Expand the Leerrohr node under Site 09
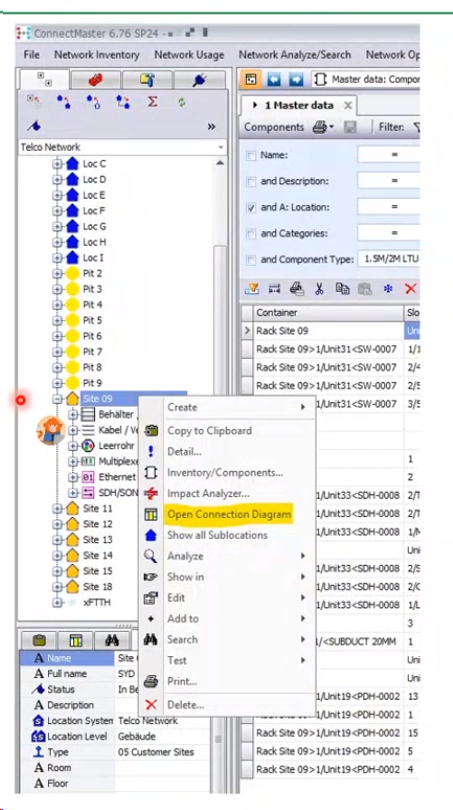Screen dimensions: 453x810 pos(73,446)
